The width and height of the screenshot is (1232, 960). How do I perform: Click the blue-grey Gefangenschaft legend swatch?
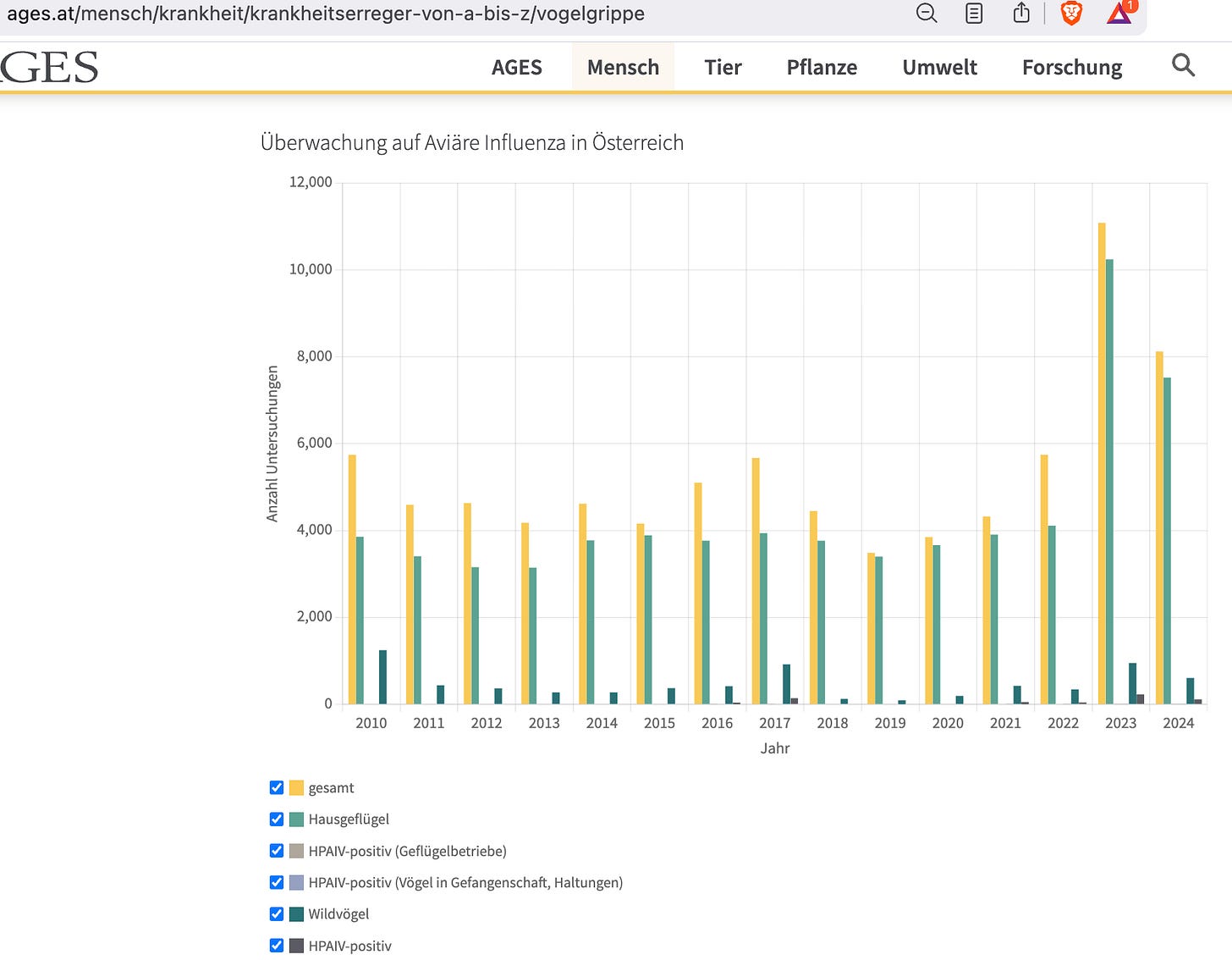(x=296, y=882)
